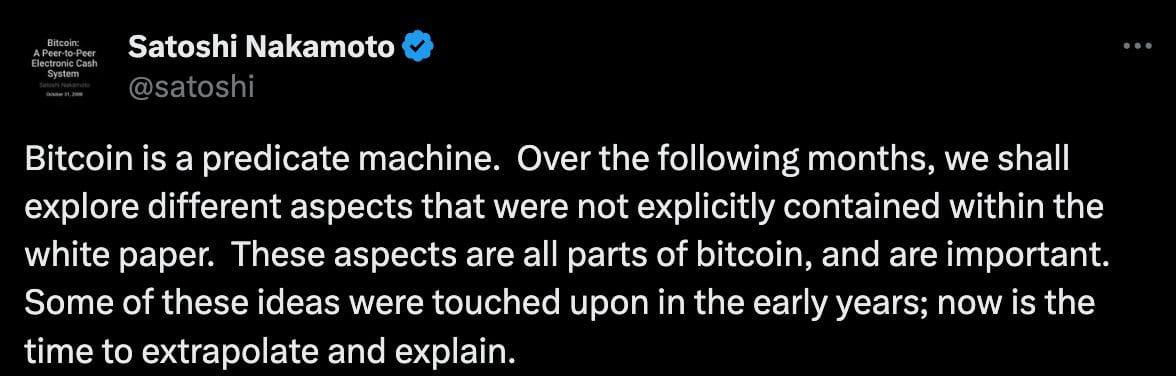This screenshot has width=1176, height=376.
Task: Open the three-dot more options menu
Action: tap(1137, 47)
